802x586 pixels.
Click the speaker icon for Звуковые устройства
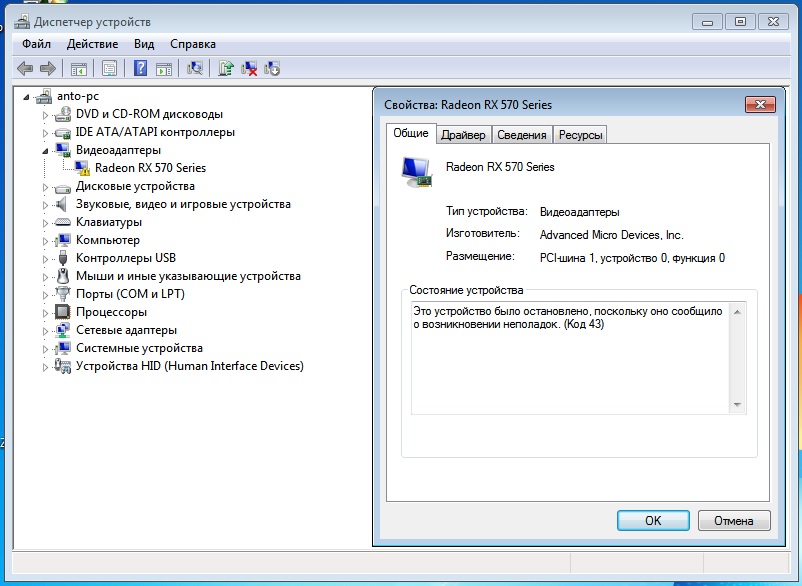[62, 205]
